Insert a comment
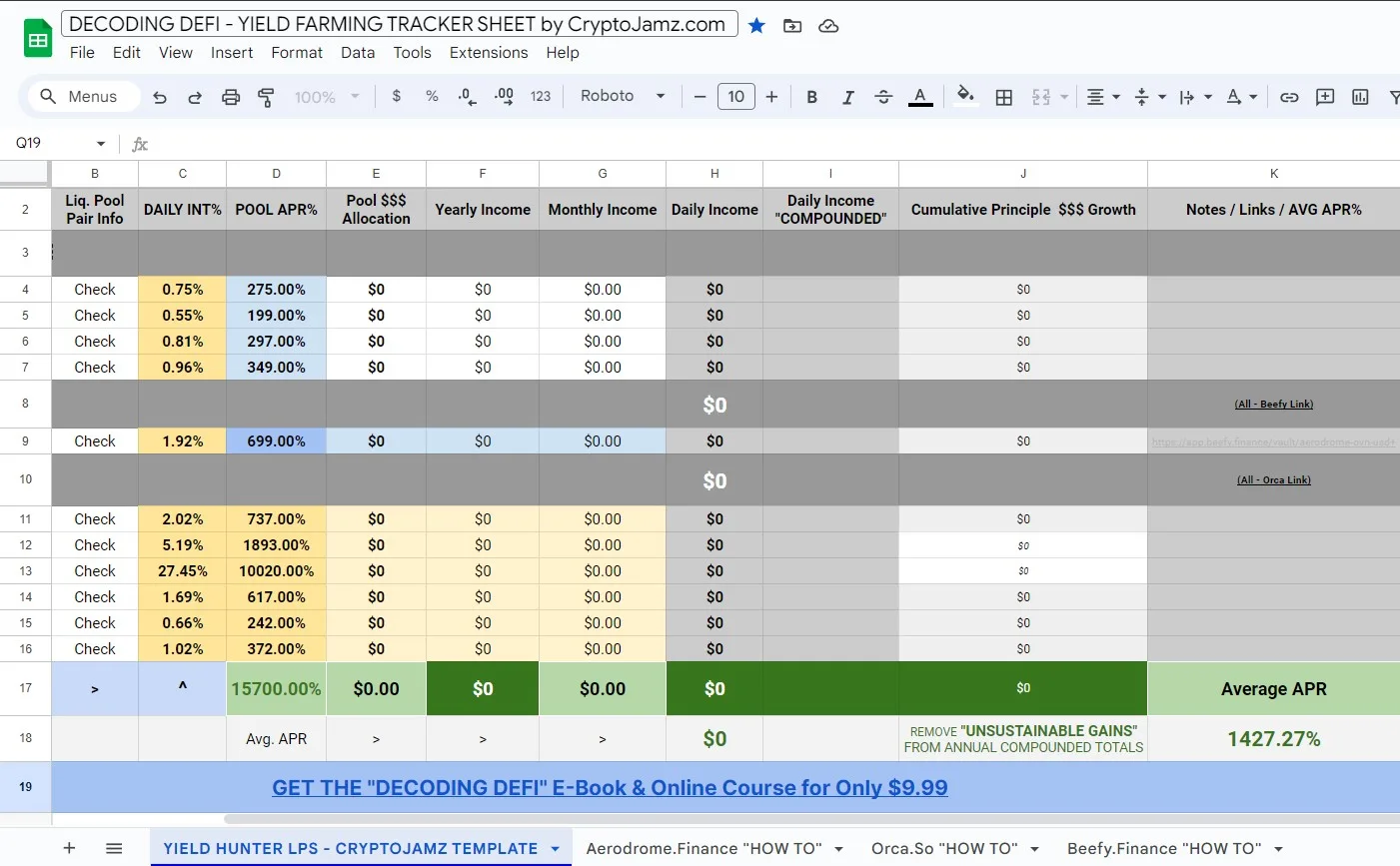This screenshot has height=866, width=1400. (x=1325, y=97)
